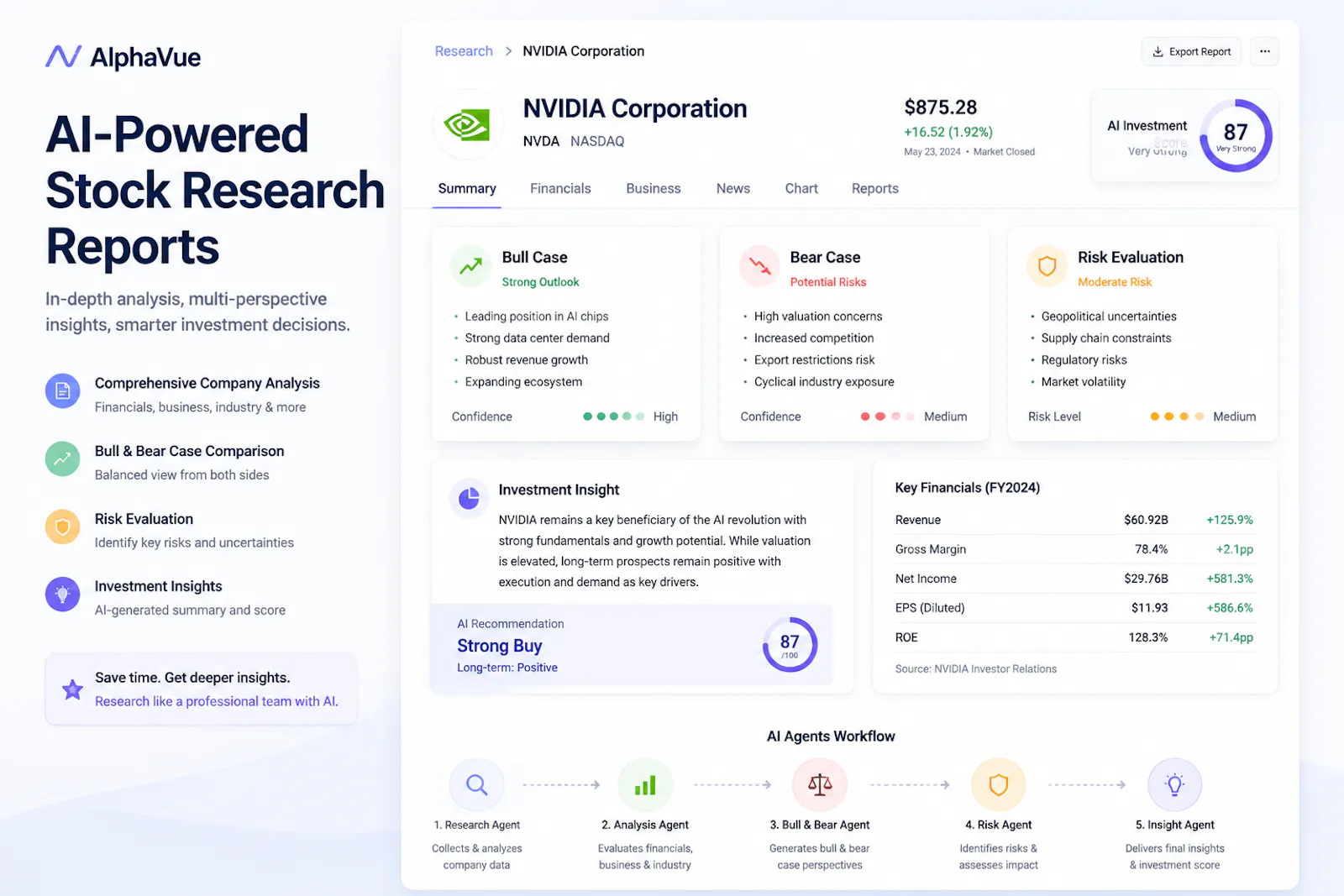Click the Bull & Bear Agent scales icon
The width and height of the screenshot is (1344, 896).
click(x=820, y=785)
